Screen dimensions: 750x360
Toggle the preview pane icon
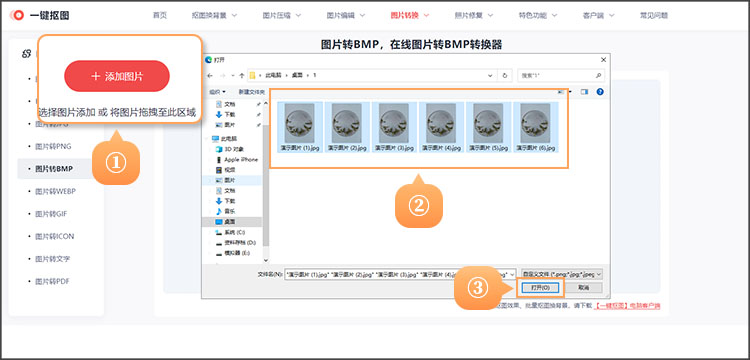pos(584,91)
